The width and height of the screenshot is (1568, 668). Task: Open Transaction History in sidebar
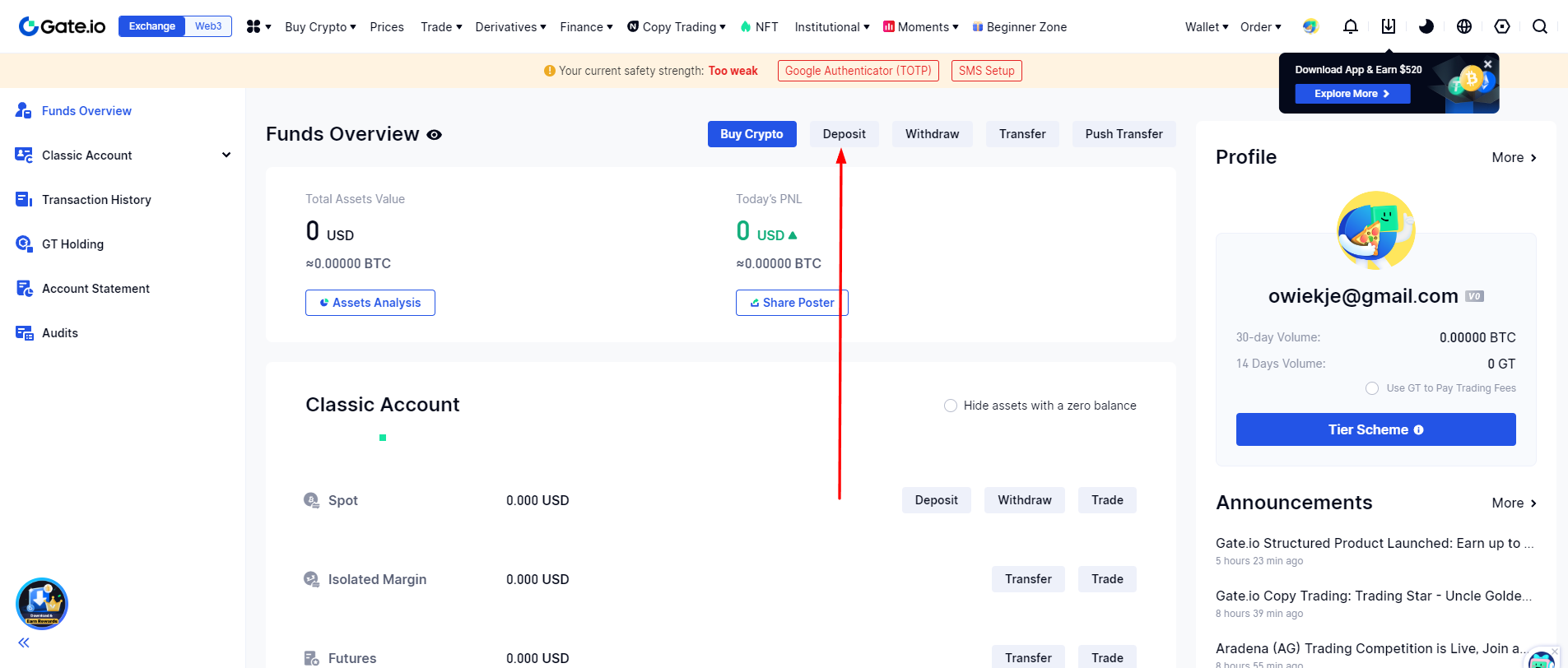96,200
